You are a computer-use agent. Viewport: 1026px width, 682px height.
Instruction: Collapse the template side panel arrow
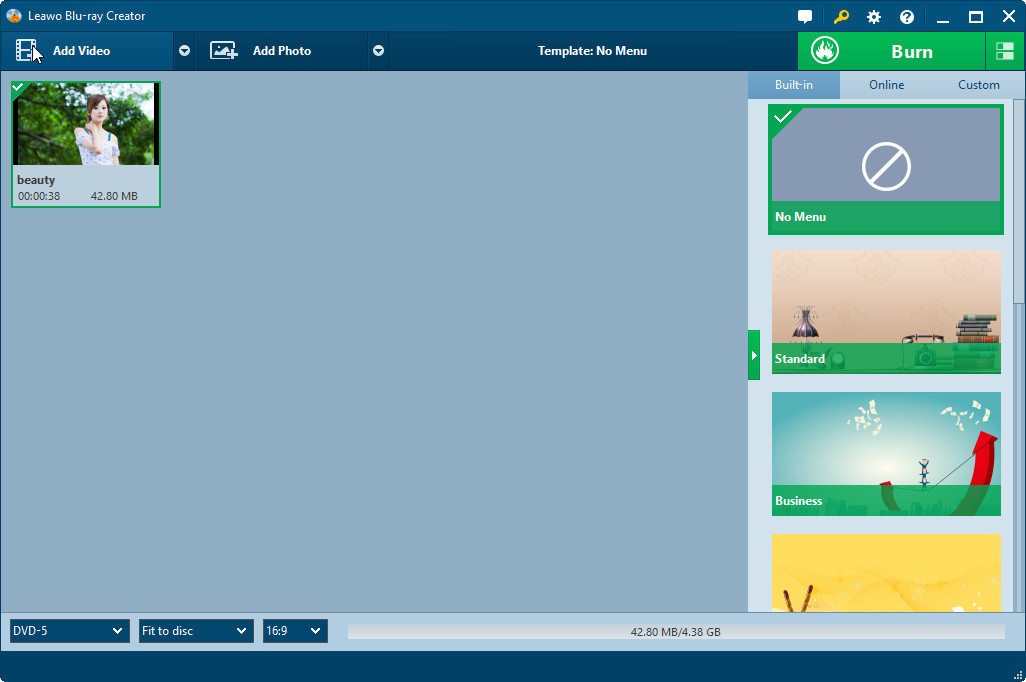pos(754,355)
